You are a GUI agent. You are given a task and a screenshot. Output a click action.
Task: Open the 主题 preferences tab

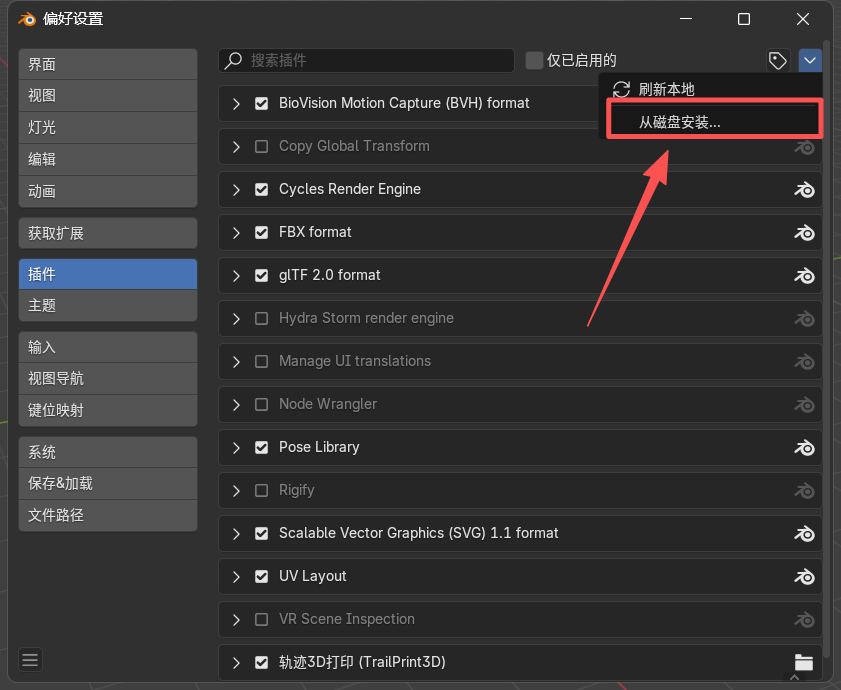click(108, 306)
